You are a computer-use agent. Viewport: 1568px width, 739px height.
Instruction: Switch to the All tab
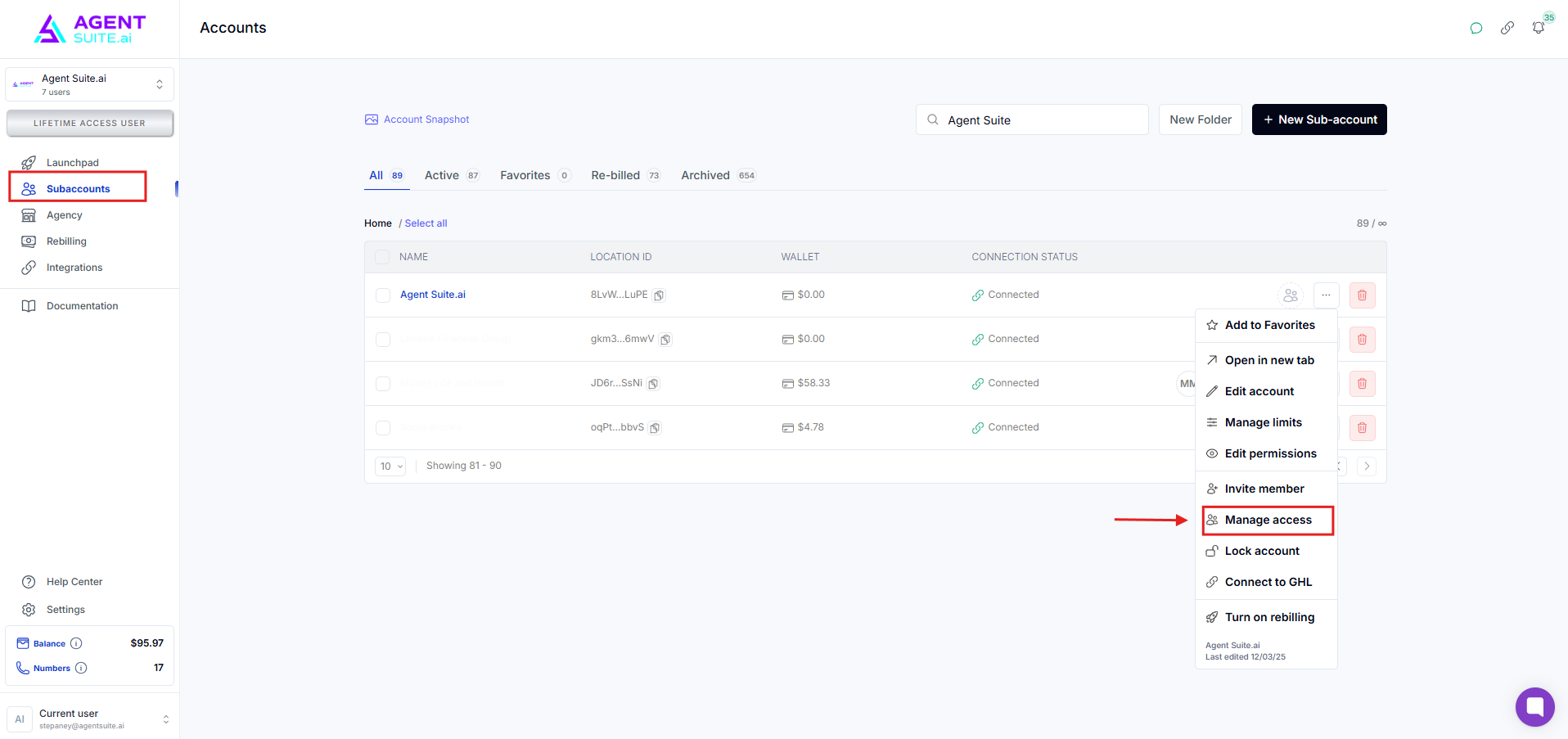click(x=386, y=175)
